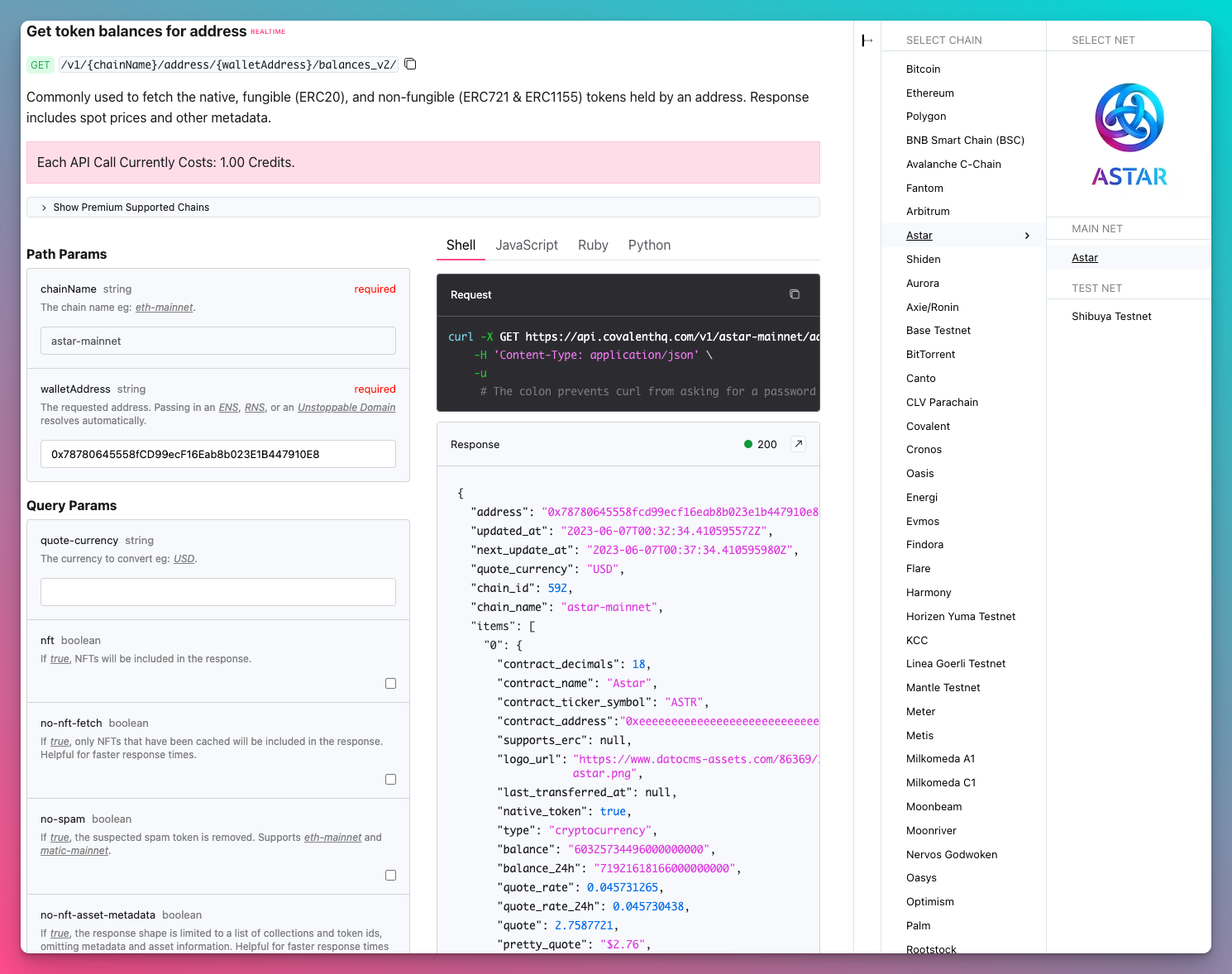Click matic-mainnet link under no-spam
The width and height of the screenshot is (1232, 974).
click(74, 851)
